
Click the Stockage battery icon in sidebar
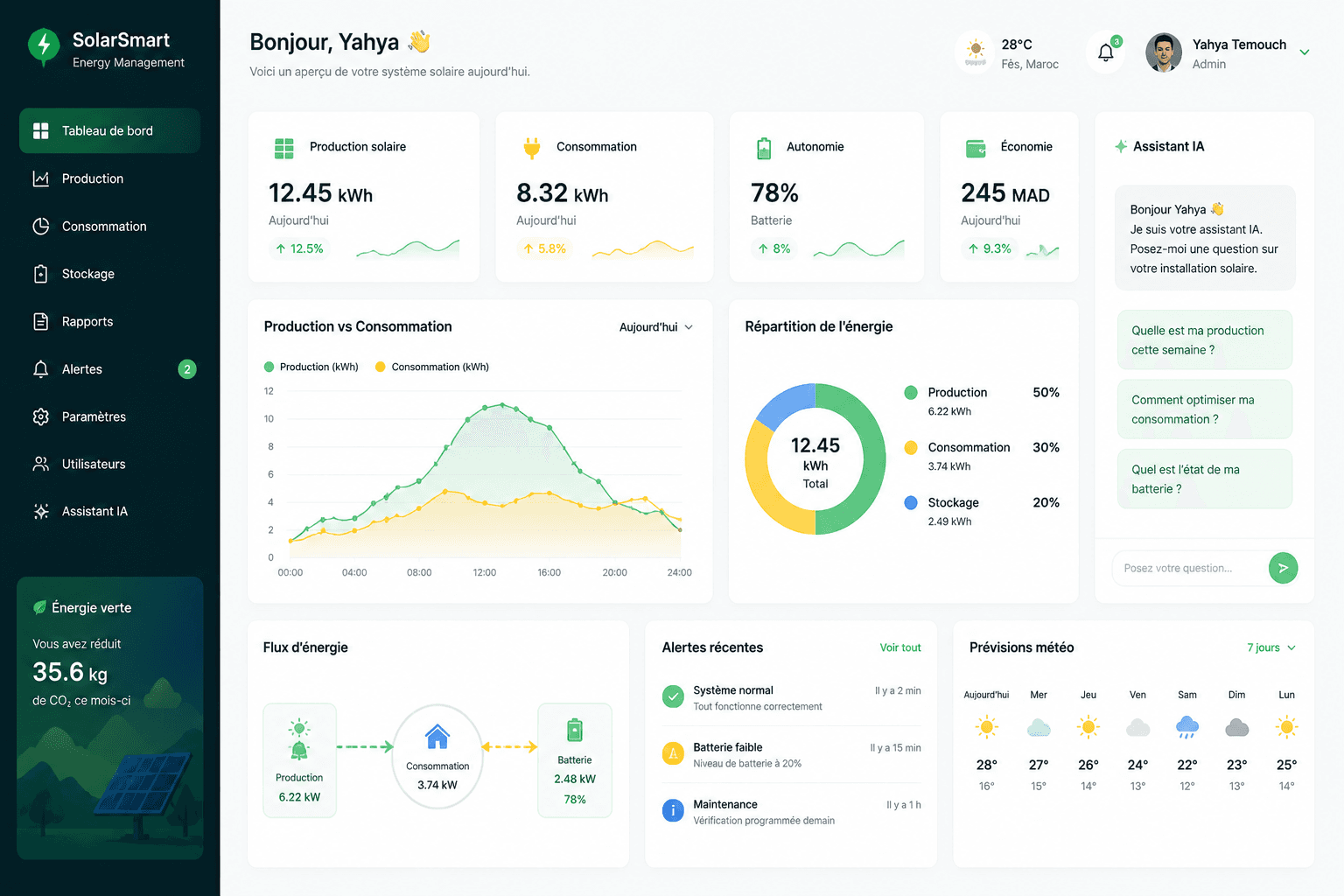tap(40, 274)
